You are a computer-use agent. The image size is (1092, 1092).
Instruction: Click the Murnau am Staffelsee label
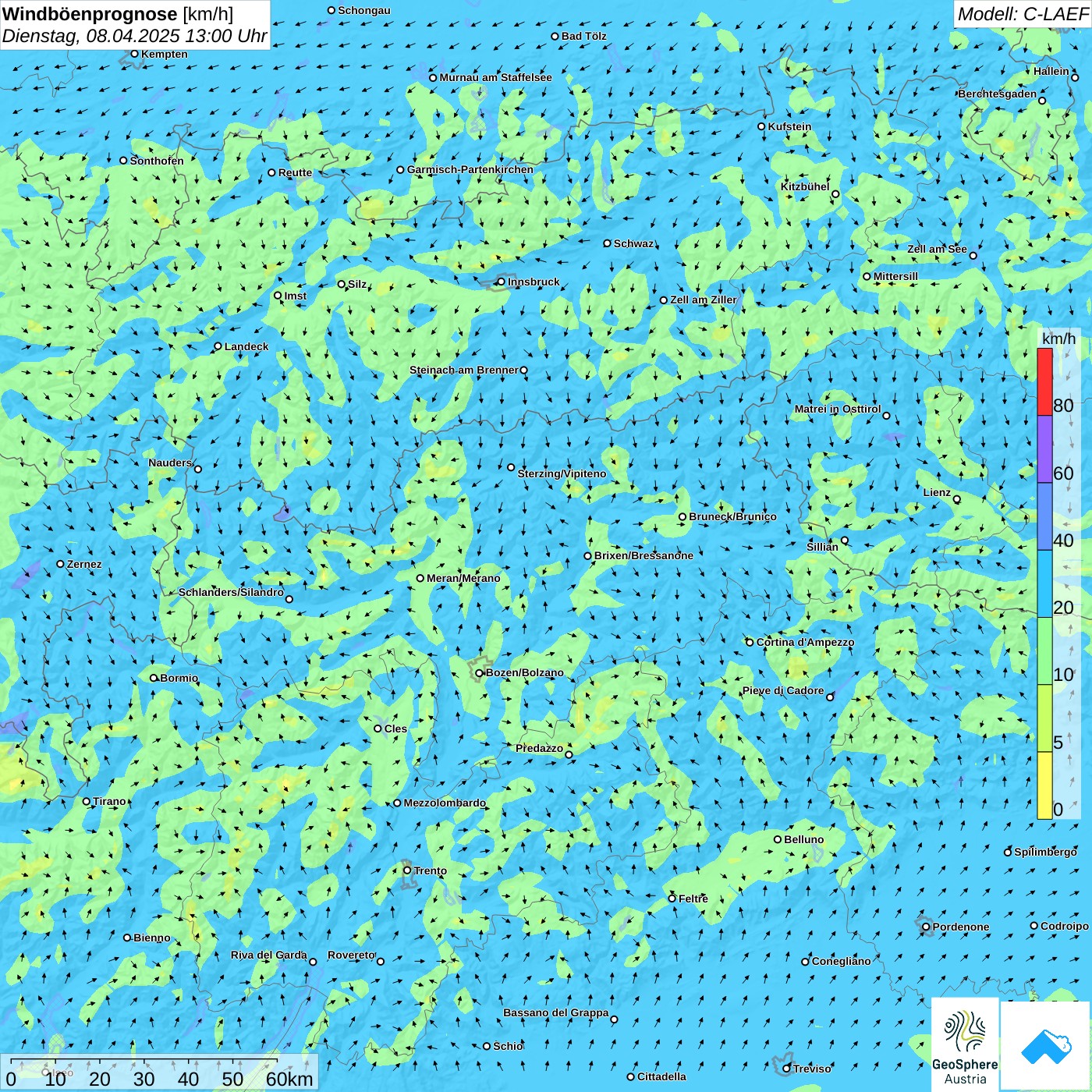[x=496, y=77]
